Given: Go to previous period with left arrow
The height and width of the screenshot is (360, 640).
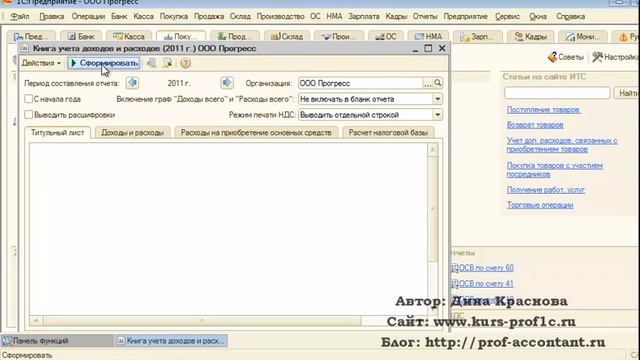Looking at the screenshot, I should [x=132, y=83].
